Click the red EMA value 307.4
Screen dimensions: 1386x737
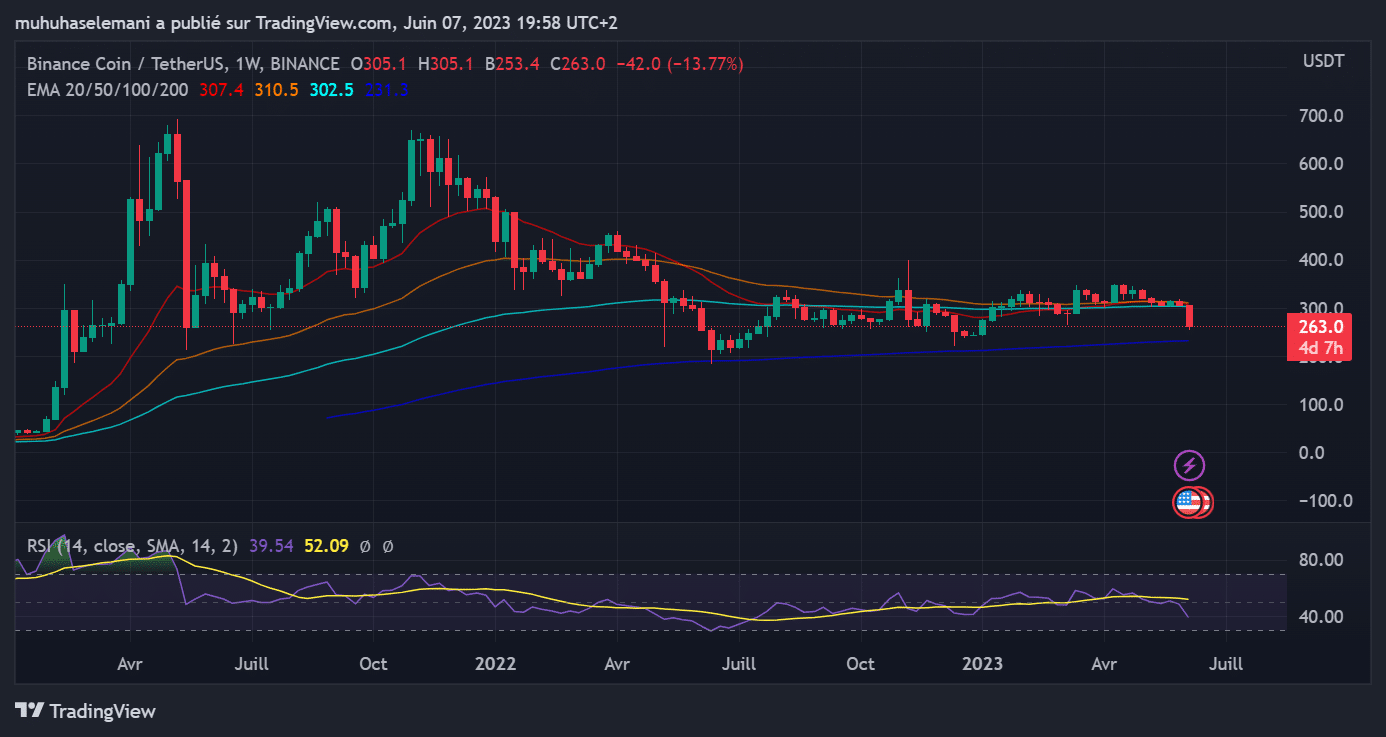[222, 90]
